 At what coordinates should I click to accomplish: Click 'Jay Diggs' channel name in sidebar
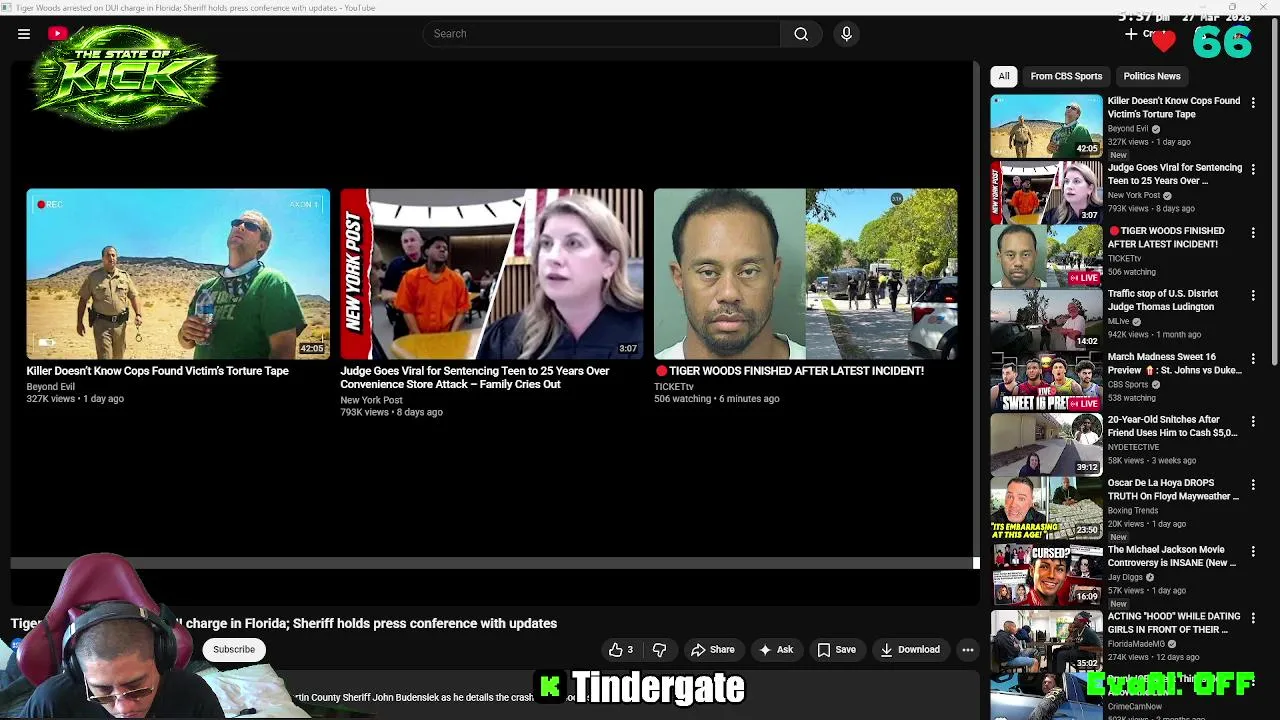(1125, 578)
